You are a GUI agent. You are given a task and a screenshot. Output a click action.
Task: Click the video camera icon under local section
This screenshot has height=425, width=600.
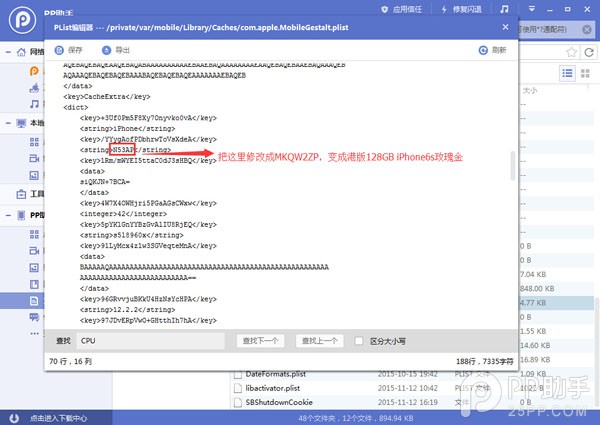click(34, 158)
